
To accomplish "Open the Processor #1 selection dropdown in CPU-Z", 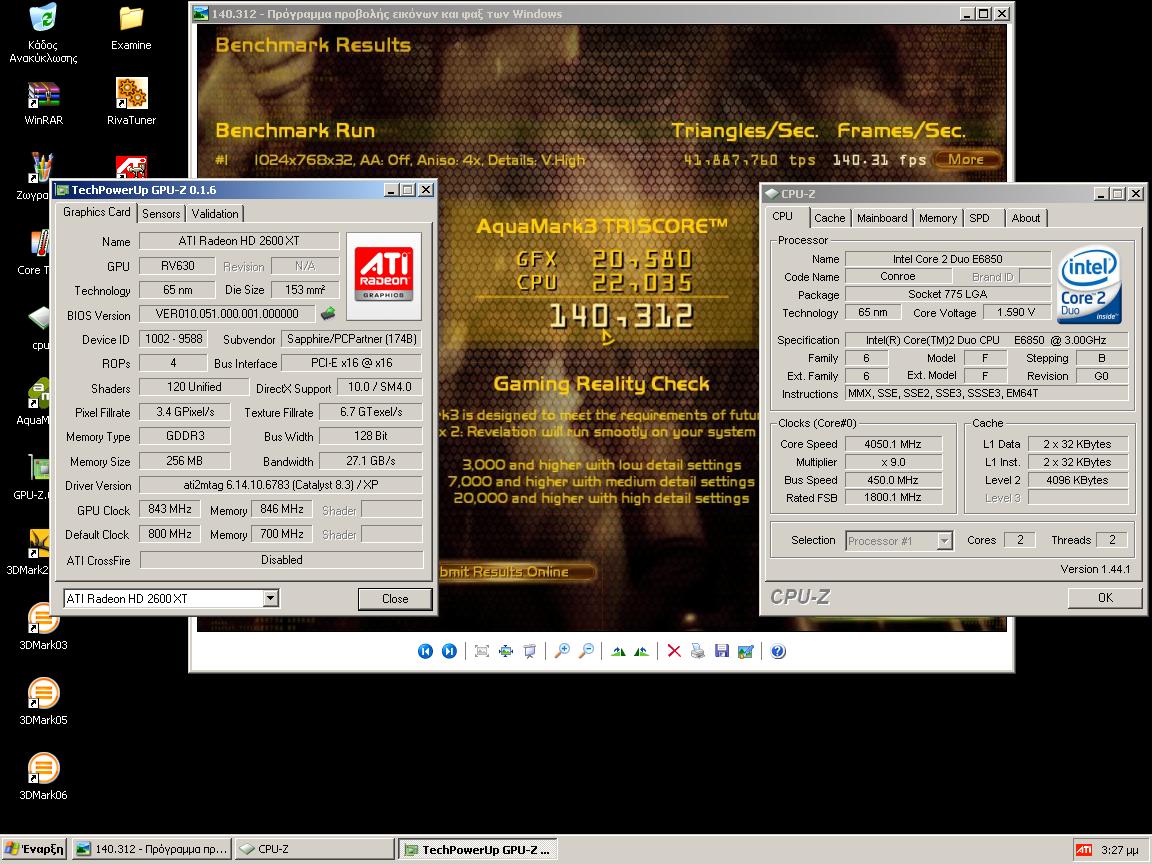I will click(x=945, y=541).
